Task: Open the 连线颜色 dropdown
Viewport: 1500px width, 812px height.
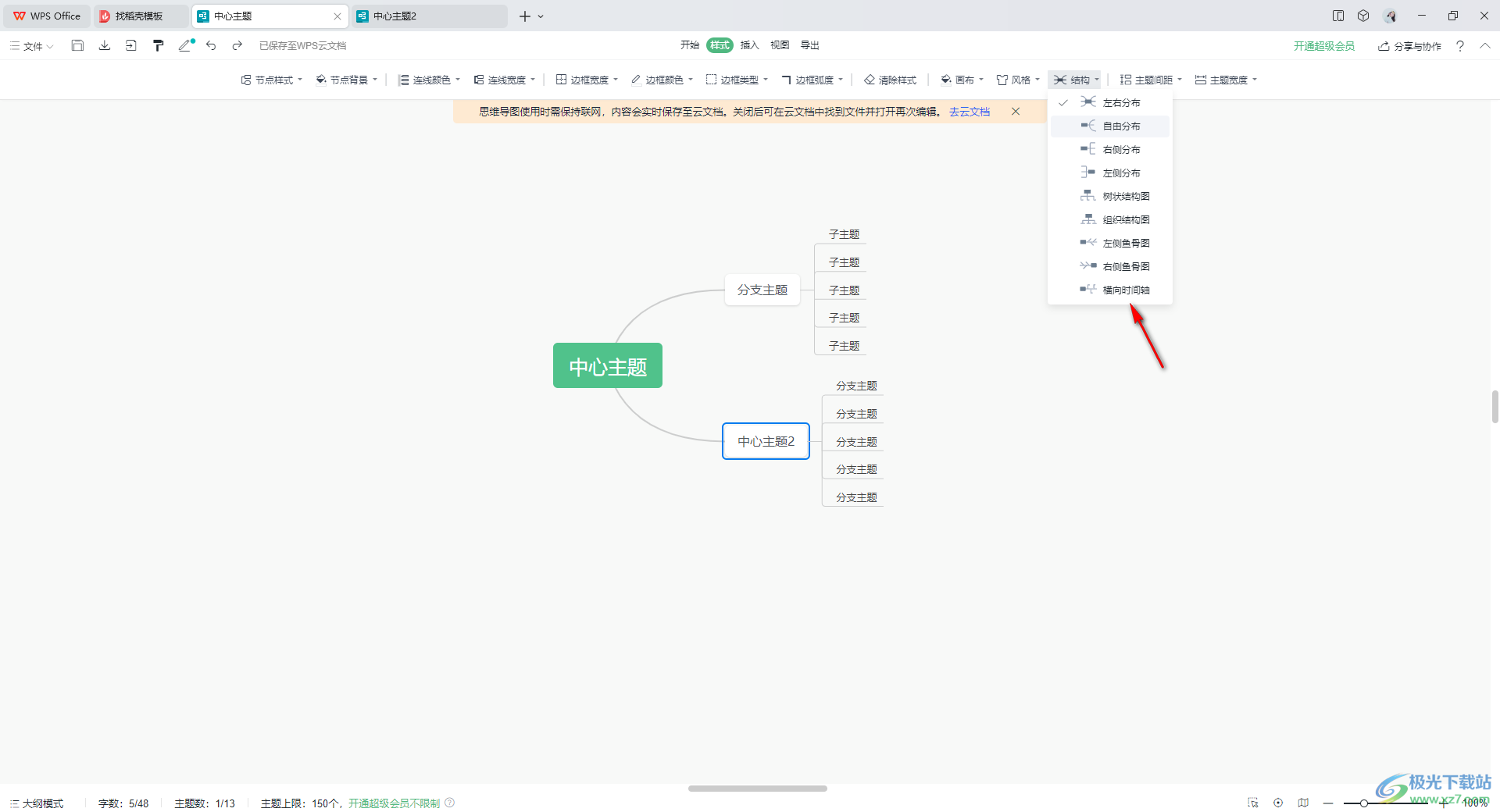Action: (429, 80)
